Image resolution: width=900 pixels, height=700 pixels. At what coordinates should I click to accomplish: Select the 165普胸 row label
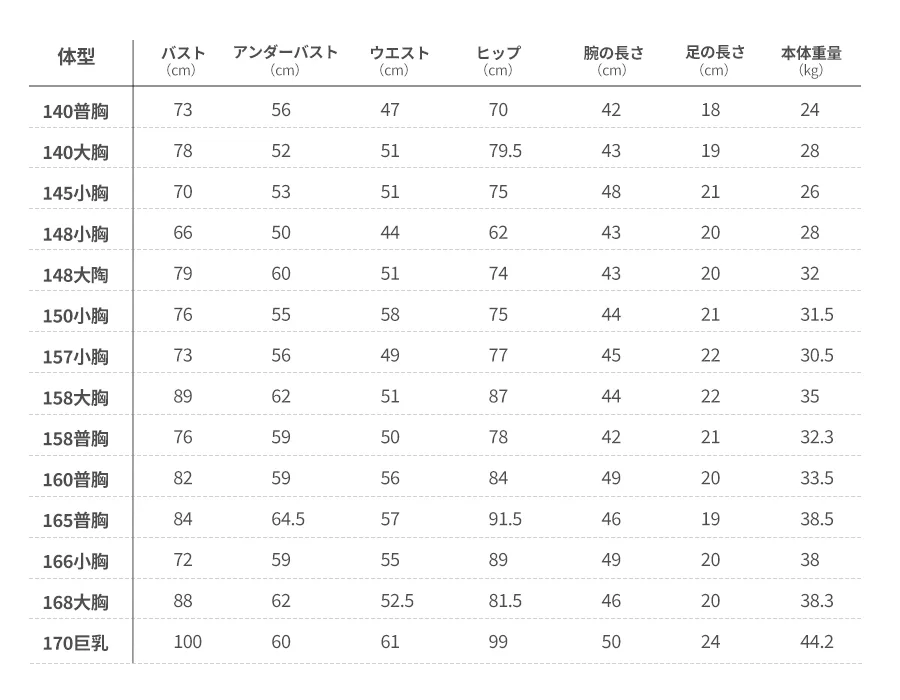point(75,521)
